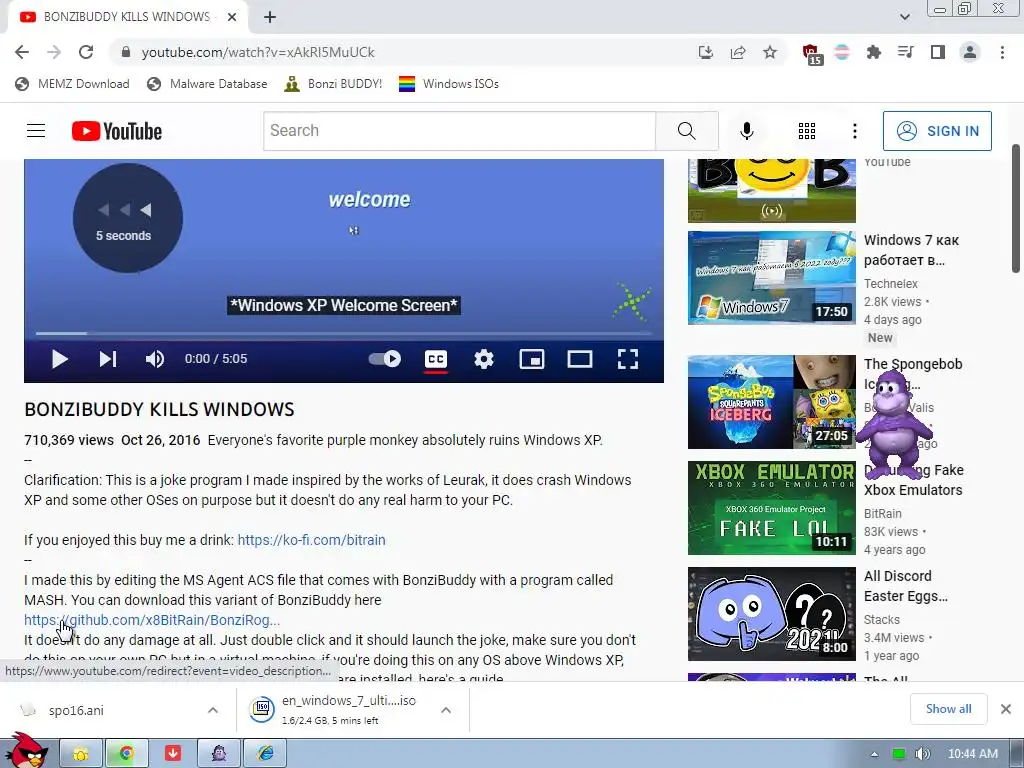Open the Bonzi BUDDY! bookmark
This screenshot has width=1024, height=768.
click(333, 84)
